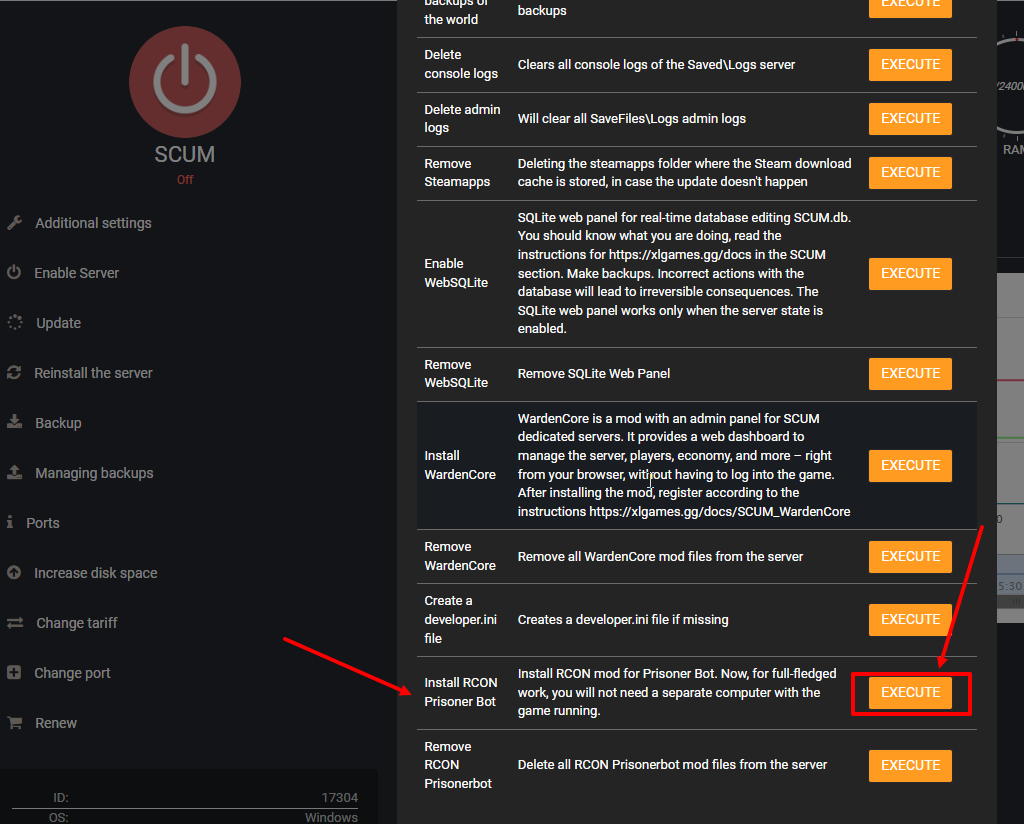Execute Install RCON Prisoner Bot
Viewport: 1024px width, 824px height.
pyautogui.click(x=910, y=693)
